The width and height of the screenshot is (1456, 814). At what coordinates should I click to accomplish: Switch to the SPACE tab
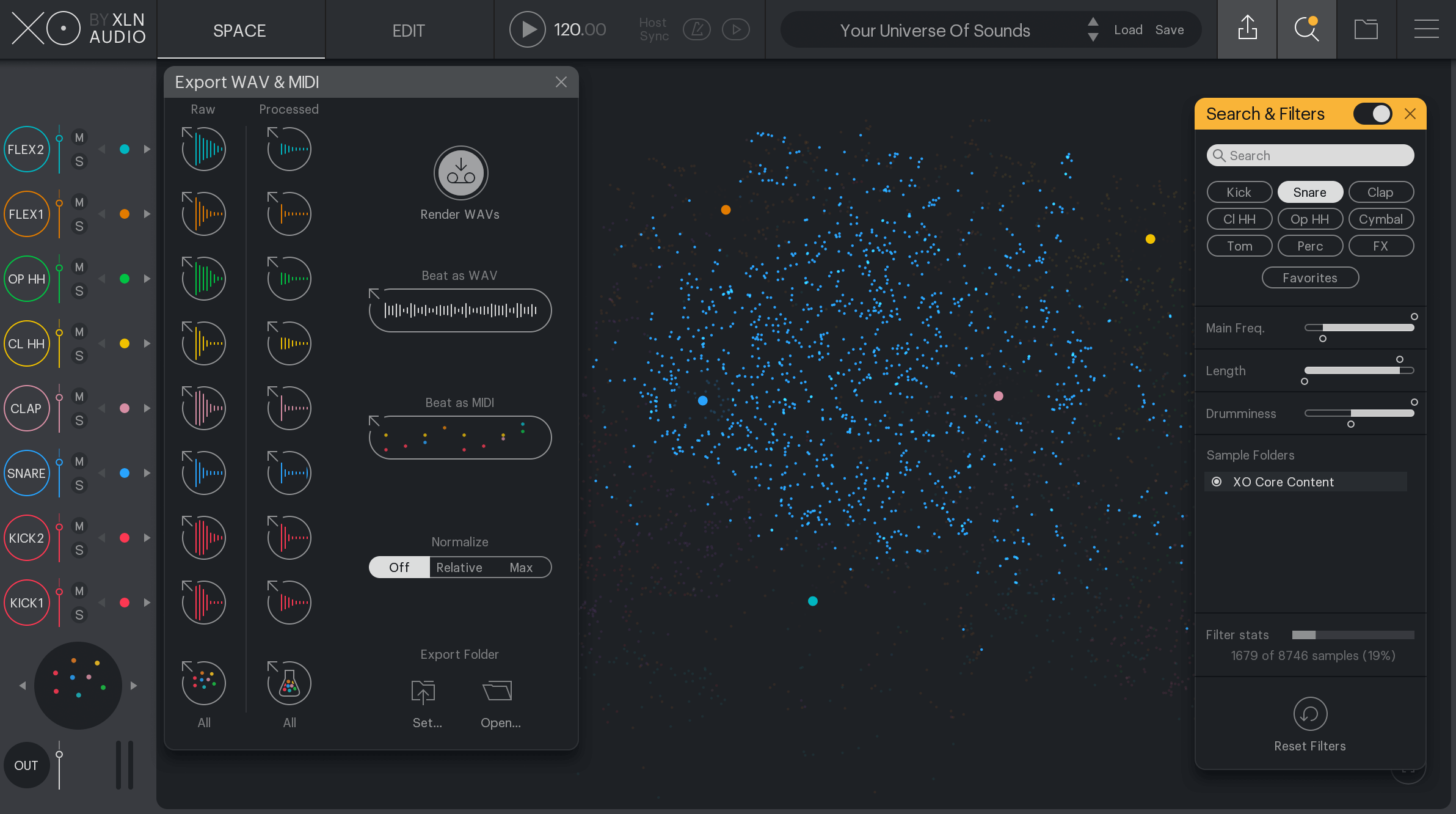[239, 30]
